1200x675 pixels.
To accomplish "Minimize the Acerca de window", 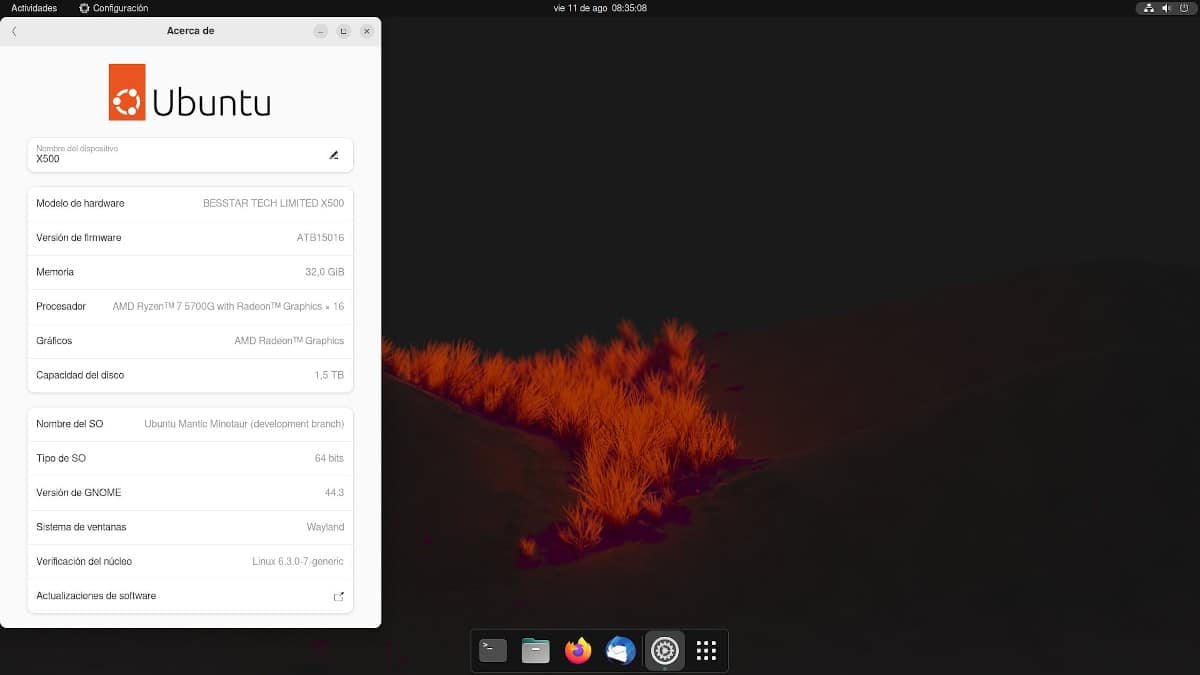I will [x=320, y=31].
